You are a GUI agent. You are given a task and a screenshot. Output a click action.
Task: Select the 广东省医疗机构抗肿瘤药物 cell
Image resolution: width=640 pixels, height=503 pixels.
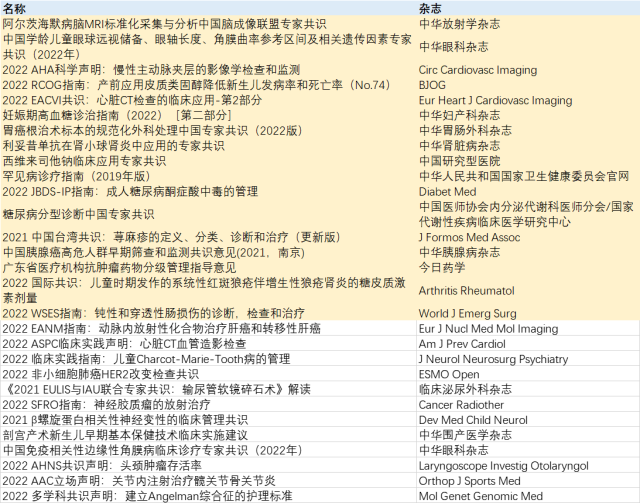tap(208, 267)
